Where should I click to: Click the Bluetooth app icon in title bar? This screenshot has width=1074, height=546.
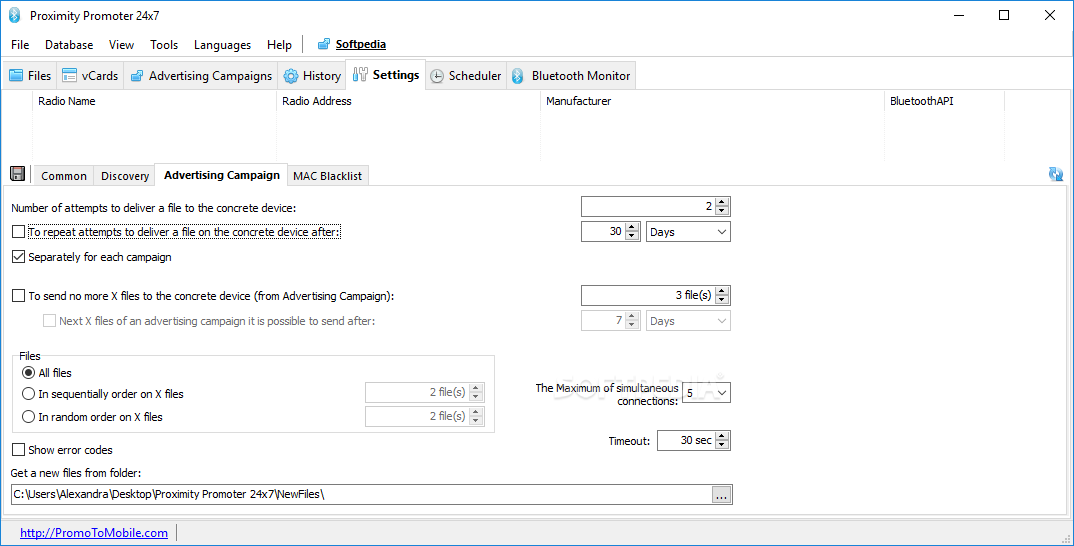[x=14, y=16]
